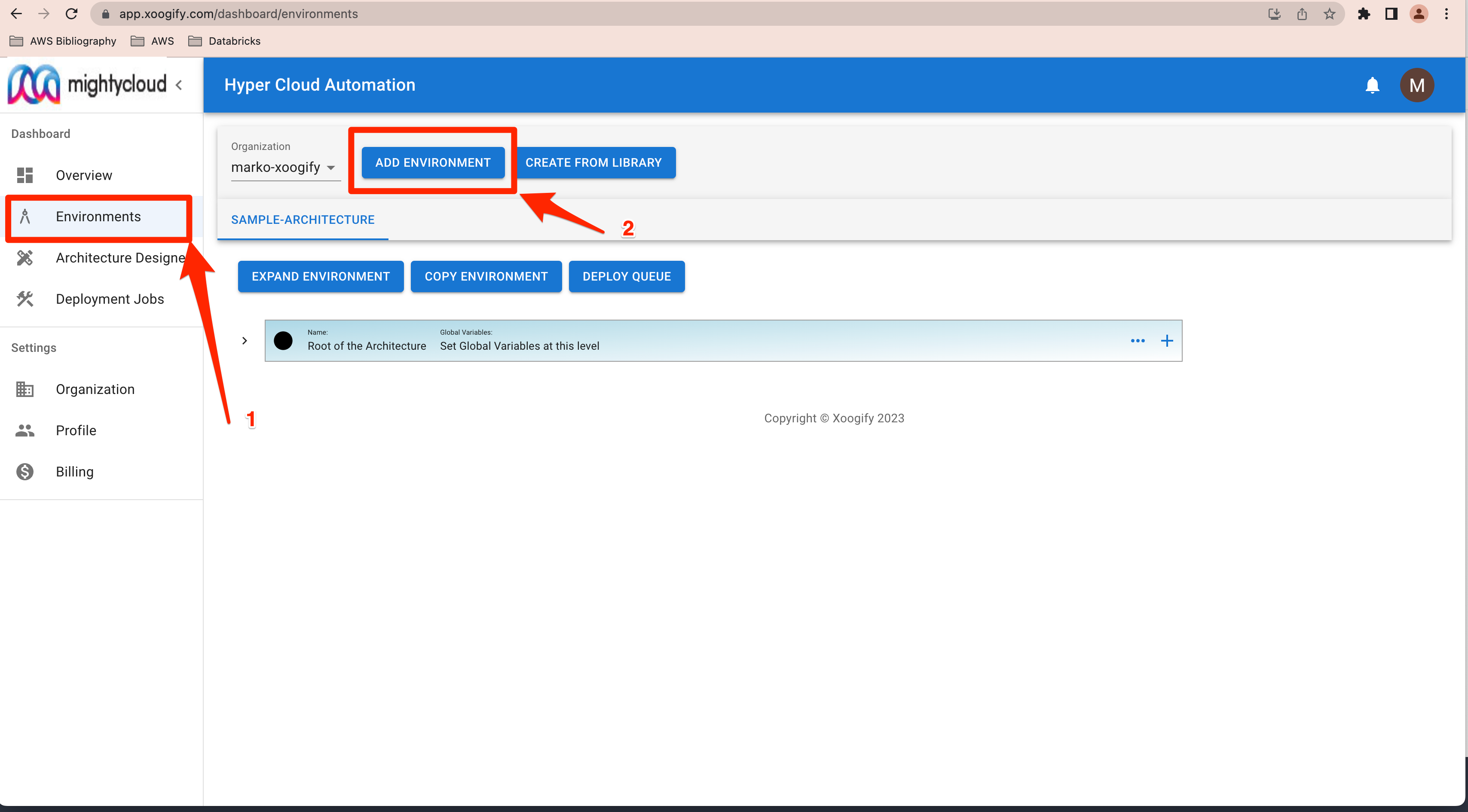The width and height of the screenshot is (1468, 812).
Task: Click the notifications bell icon
Action: pos(1372,85)
